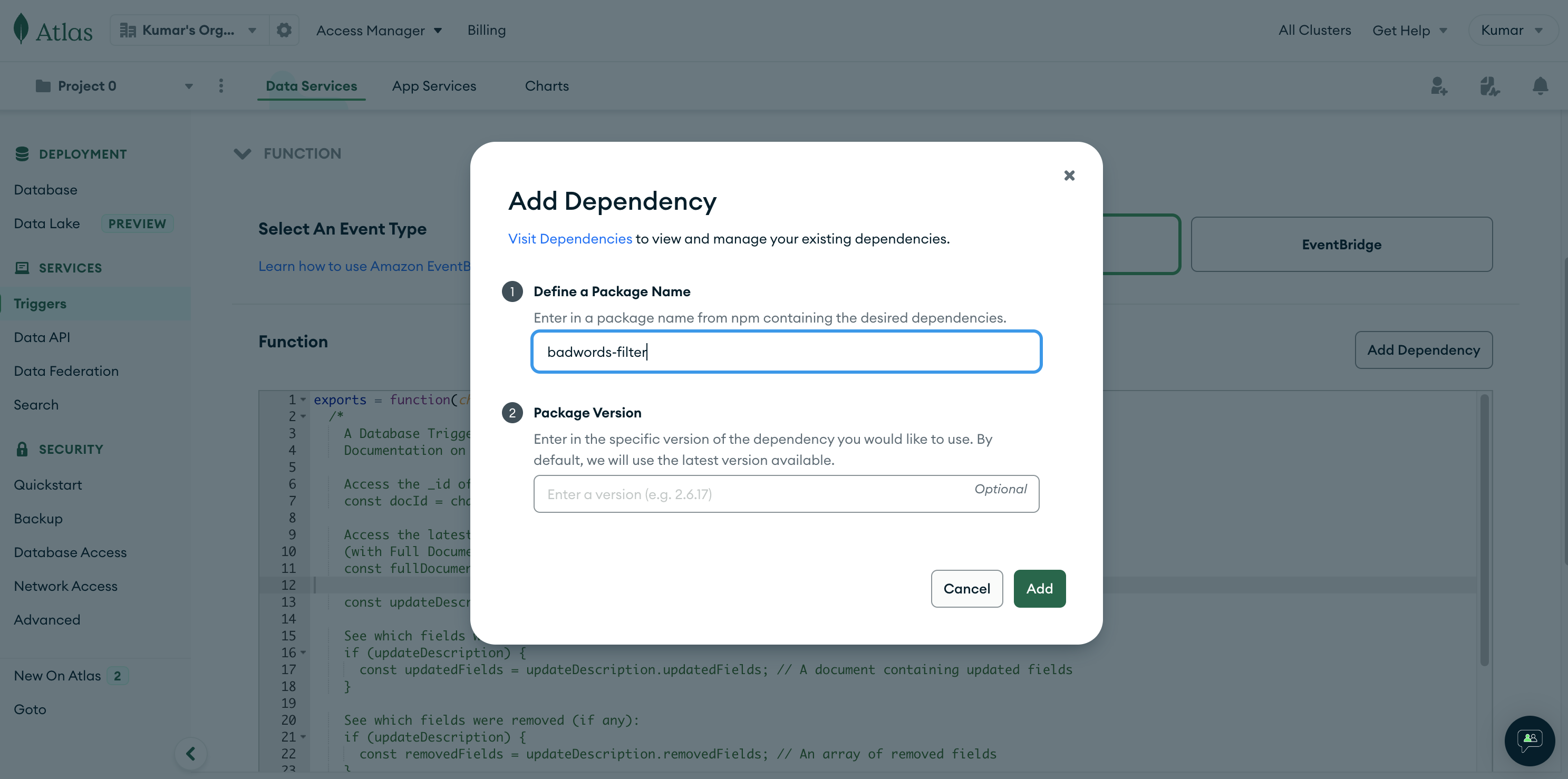Open Data Lake in the sidebar
Image resolution: width=1568 pixels, height=779 pixels.
tap(47, 223)
